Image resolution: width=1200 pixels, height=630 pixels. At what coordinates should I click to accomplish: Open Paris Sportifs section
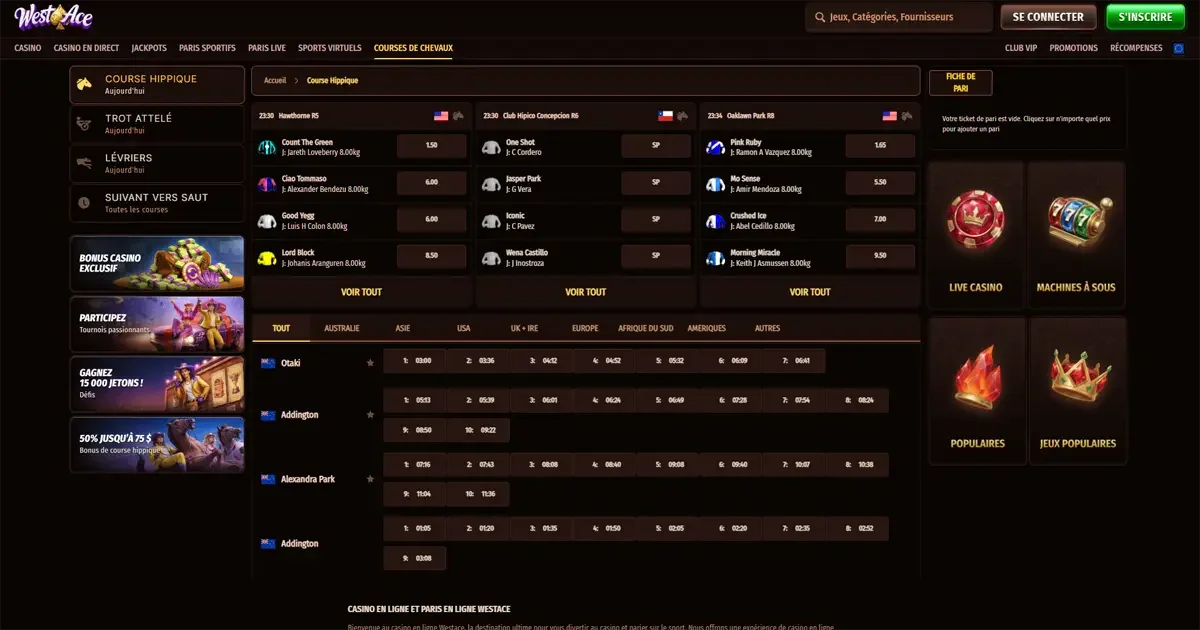207,48
